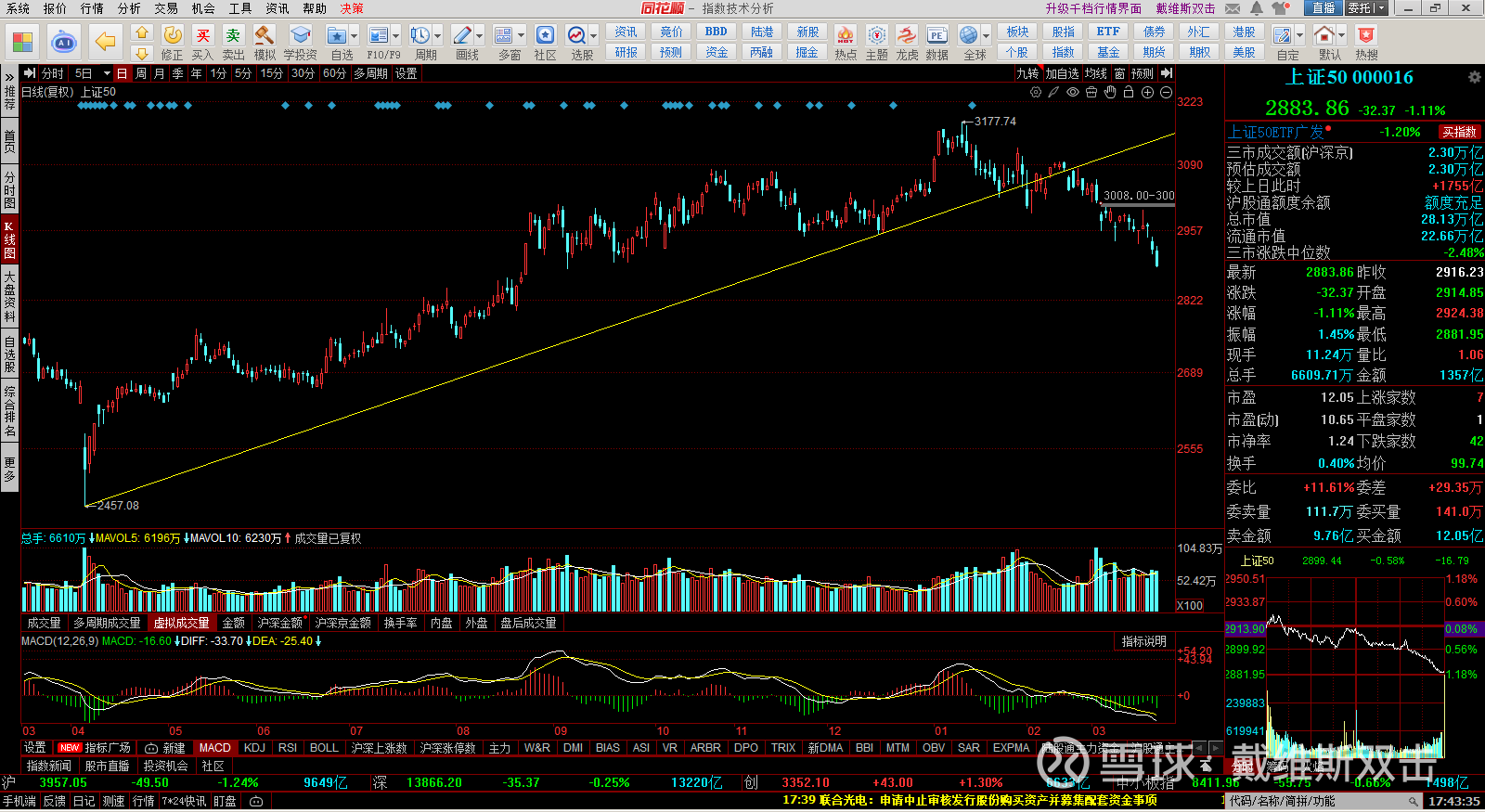
Task: Open the mail envelope icon in title bar
Action: (1233, 8)
